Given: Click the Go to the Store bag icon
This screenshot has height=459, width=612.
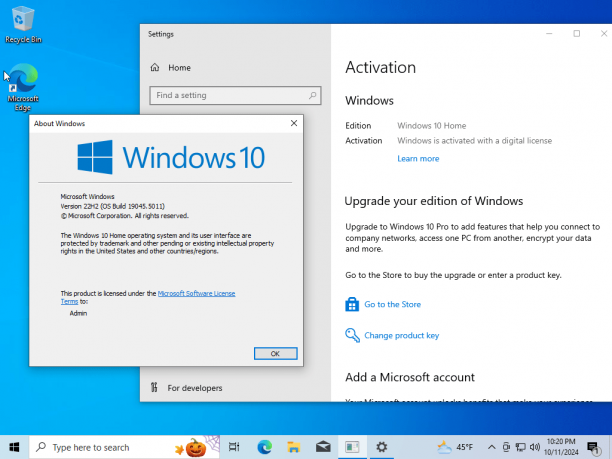Looking at the screenshot, I should point(352,304).
